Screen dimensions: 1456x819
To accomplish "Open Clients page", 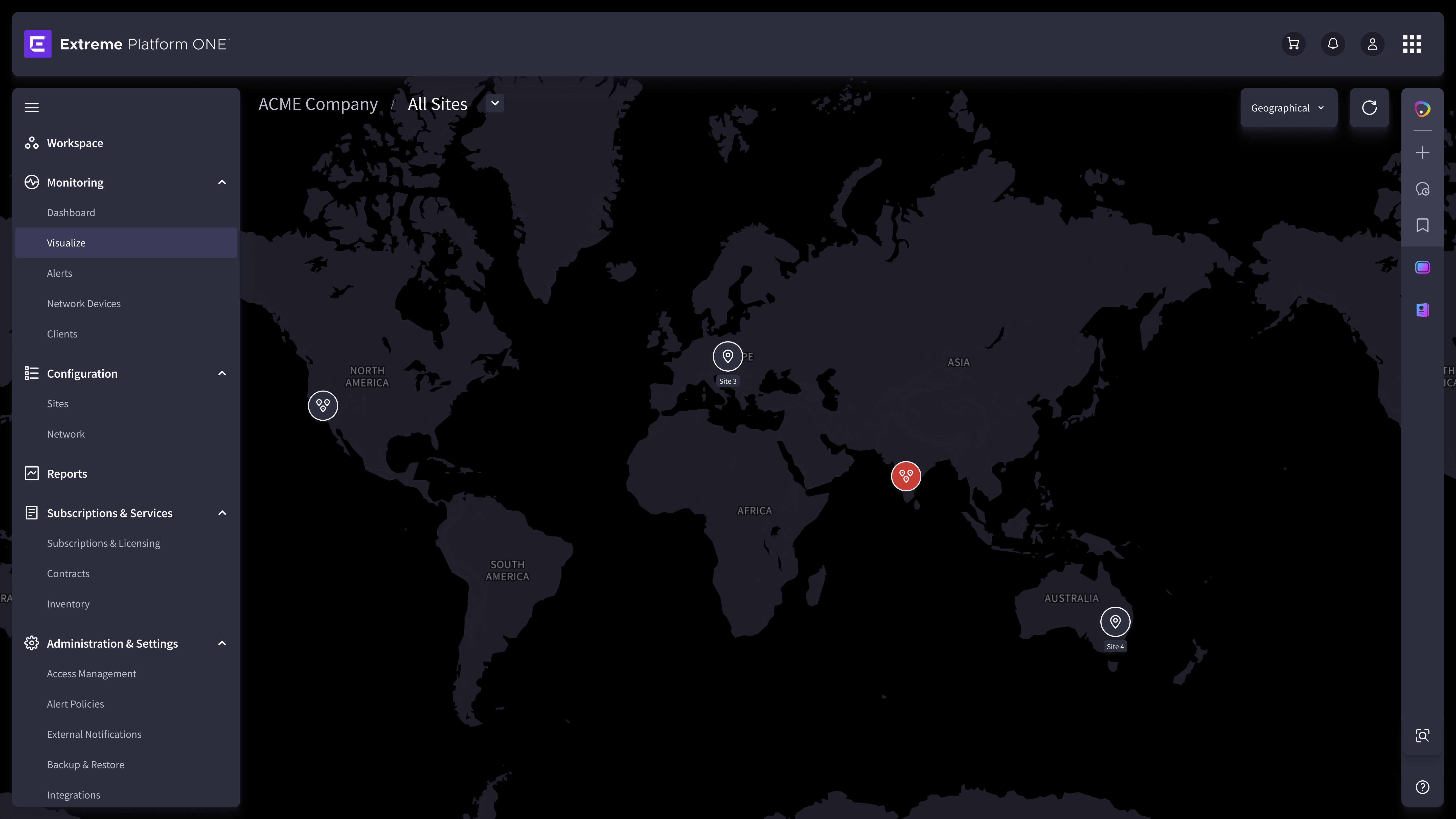I will 62,333.
